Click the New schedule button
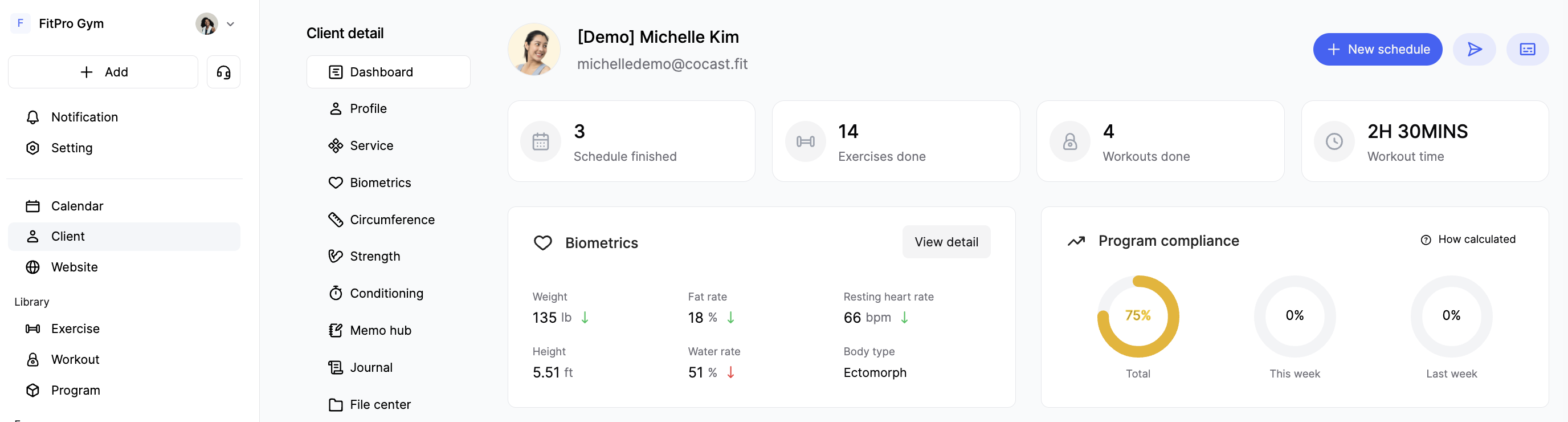The width and height of the screenshot is (1568, 422). click(1377, 49)
